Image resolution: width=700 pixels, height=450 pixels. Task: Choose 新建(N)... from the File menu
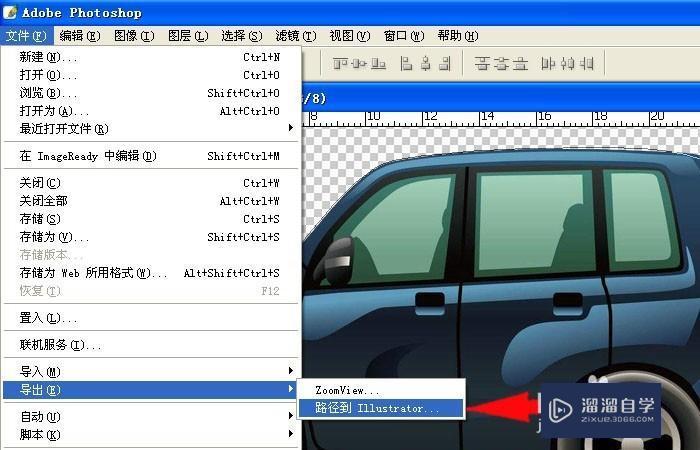[x=150, y=57]
